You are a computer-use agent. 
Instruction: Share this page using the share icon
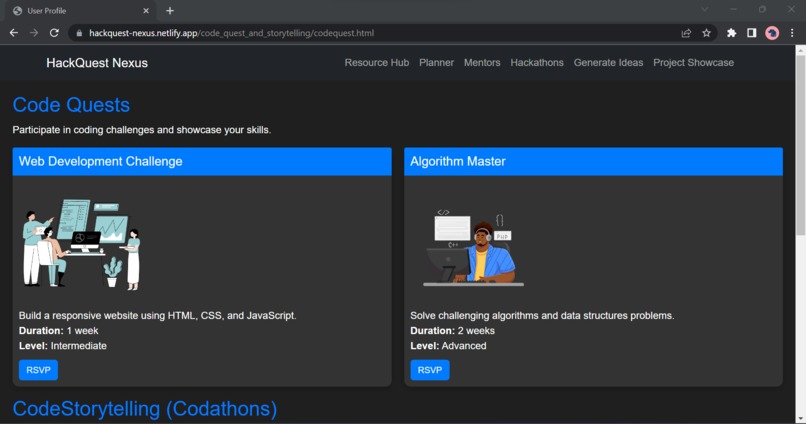click(686, 33)
